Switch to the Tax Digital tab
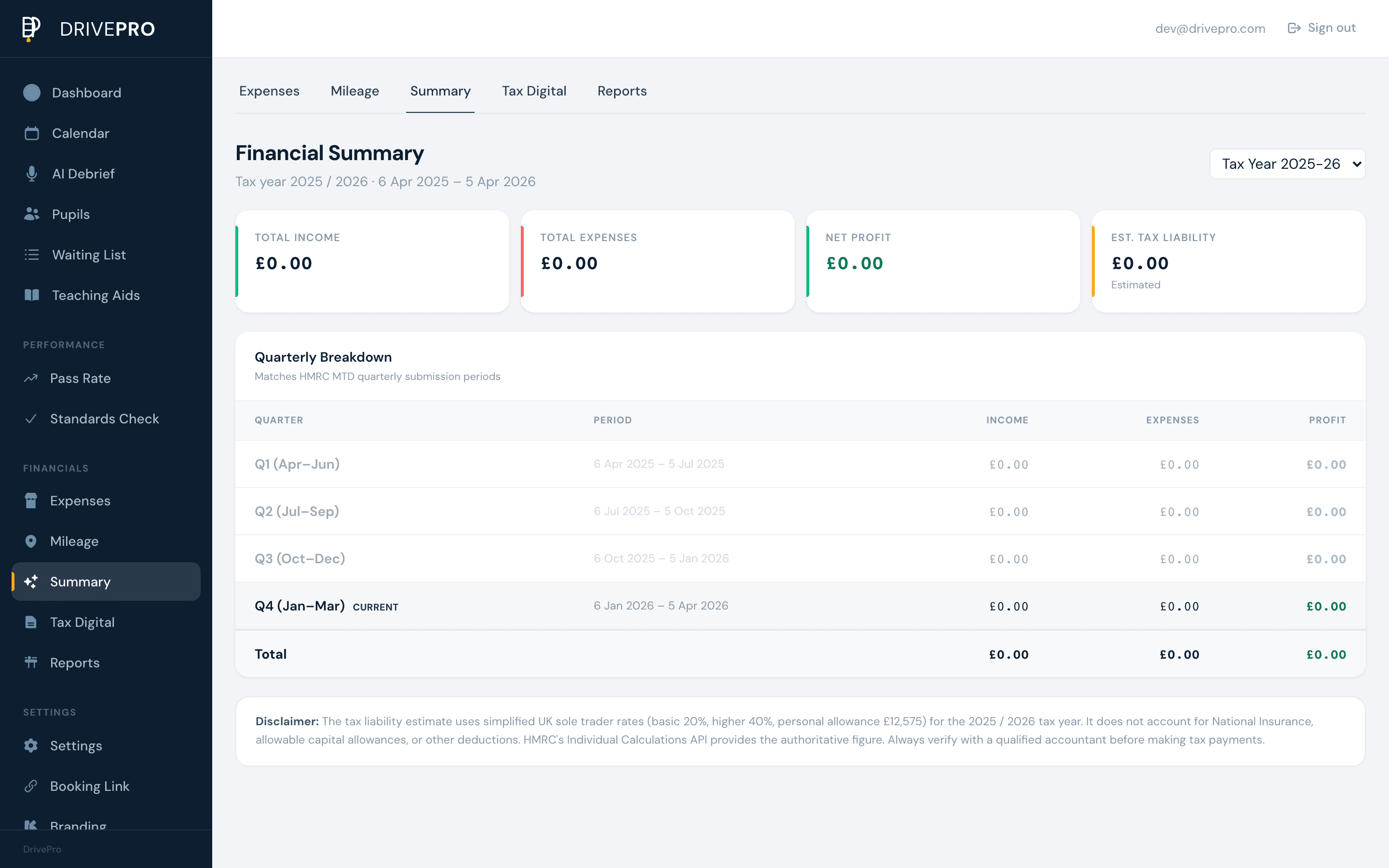 (x=534, y=91)
